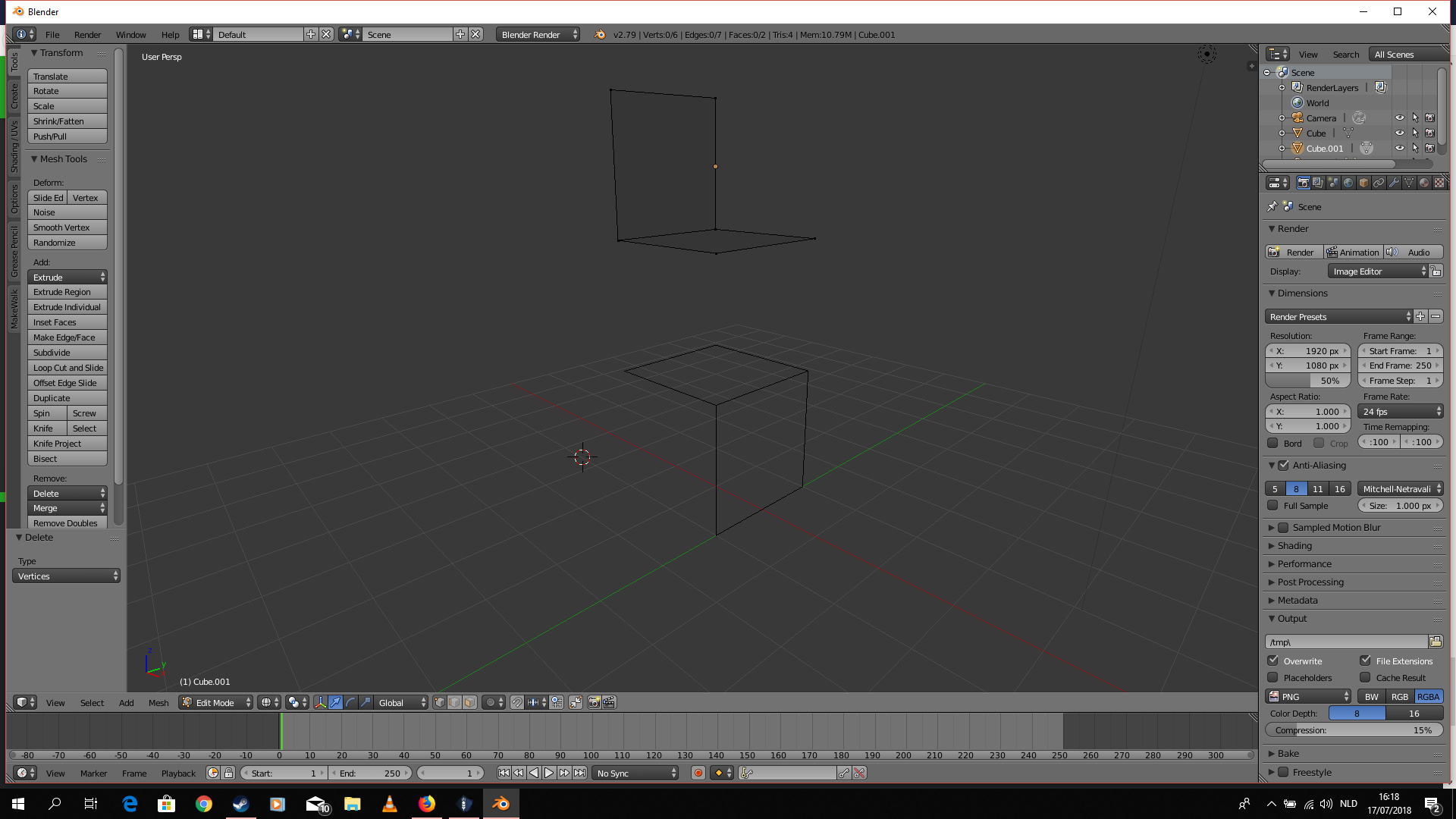The width and height of the screenshot is (1456, 819).
Task: Select the Translate manipulator arrow icon
Action: pyautogui.click(x=335, y=702)
